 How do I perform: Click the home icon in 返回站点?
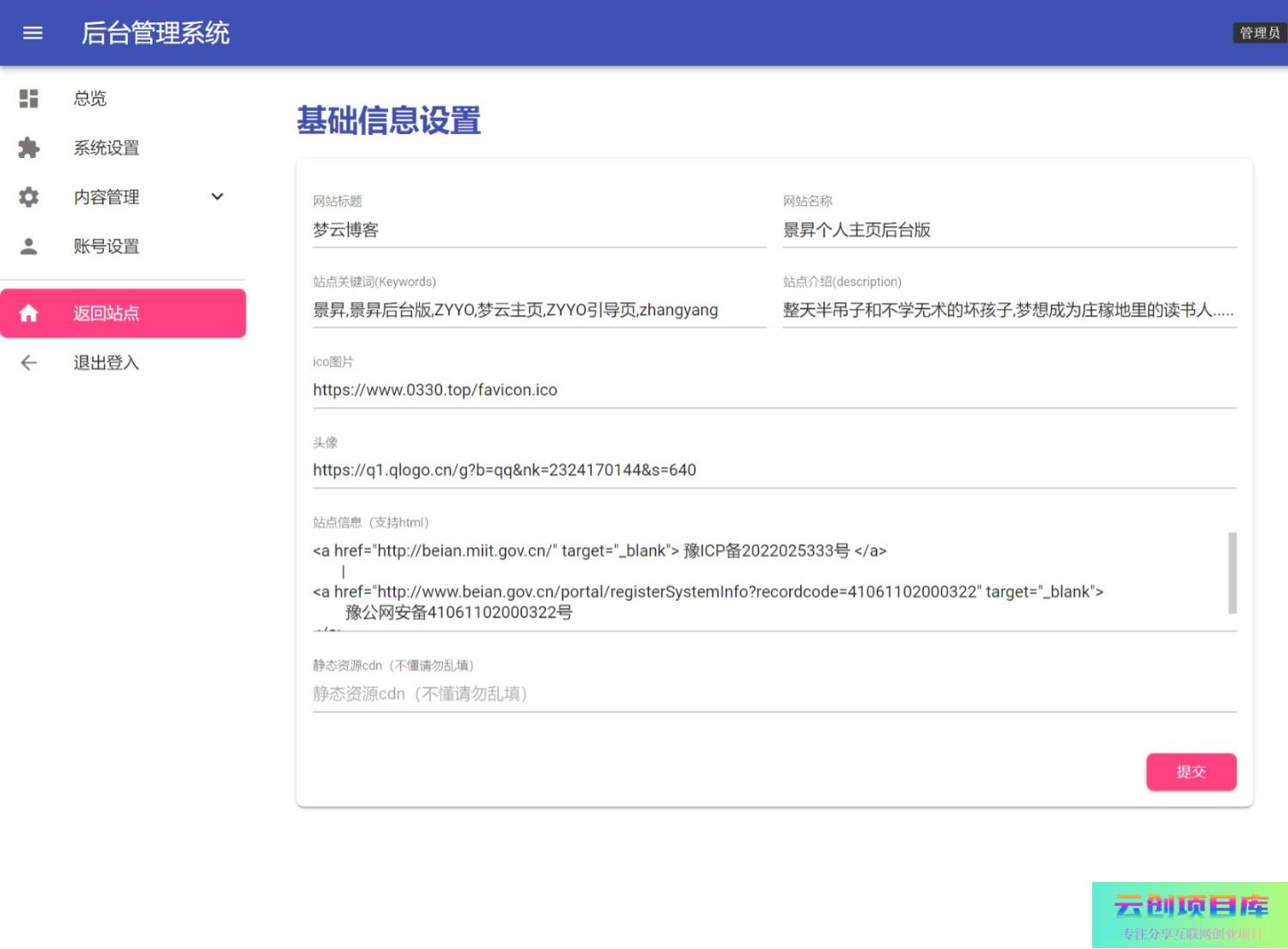pyautogui.click(x=29, y=313)
